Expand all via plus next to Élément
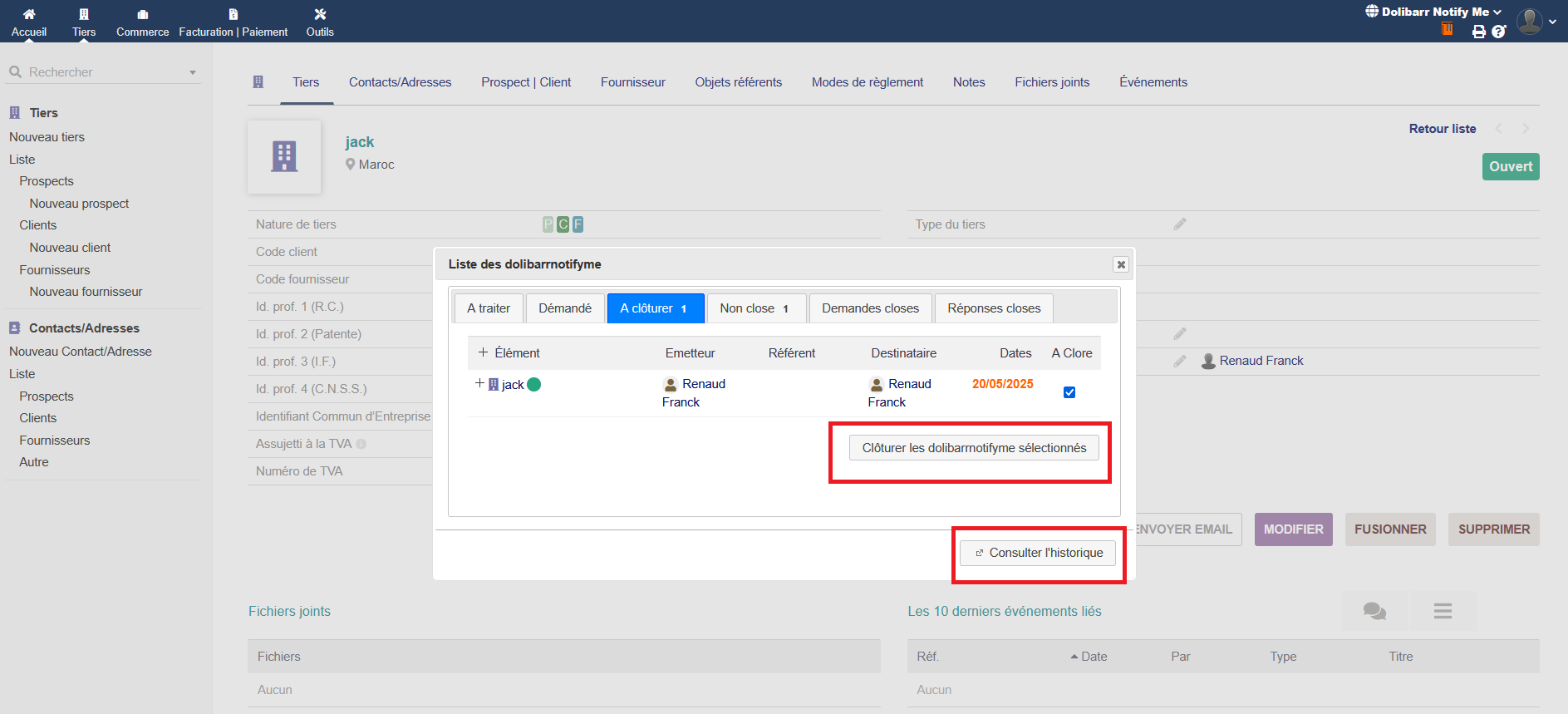Screen dimensions: 1568x714 [x=483, y=352]
